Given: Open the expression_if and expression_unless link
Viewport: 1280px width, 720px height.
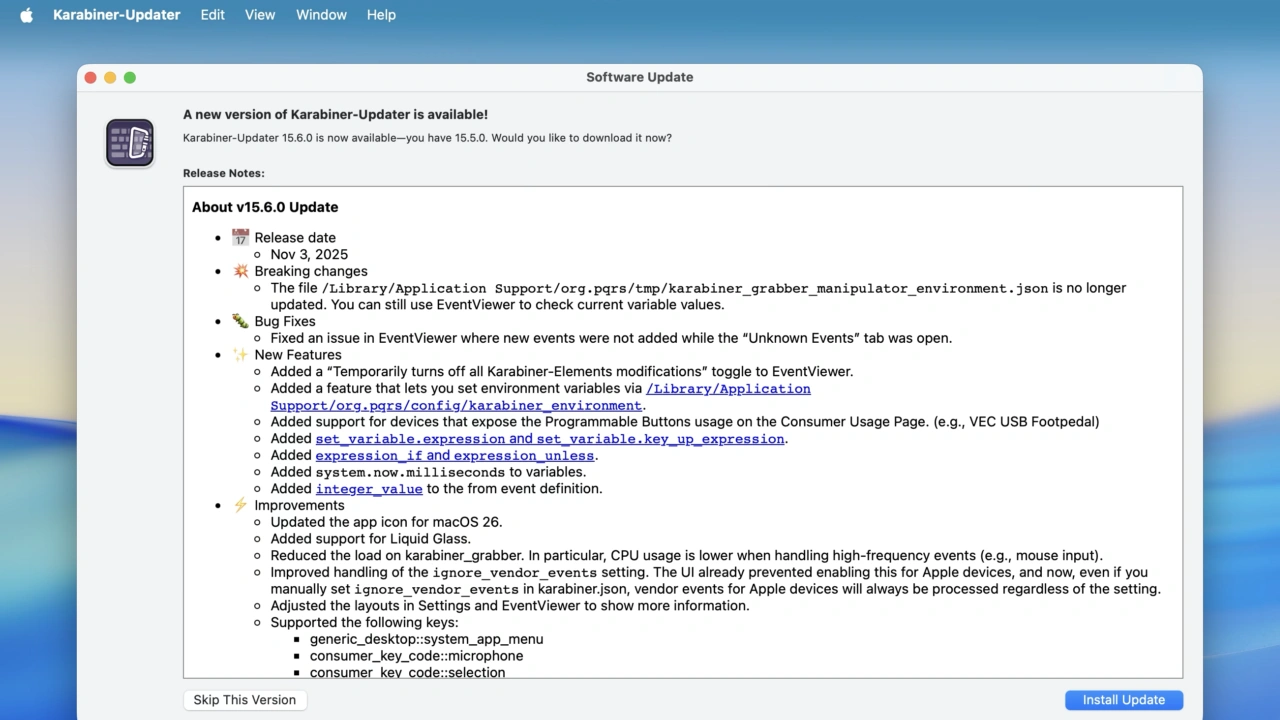Looking at the screenshot, I should pyautogui.click(x=454, y=456).
